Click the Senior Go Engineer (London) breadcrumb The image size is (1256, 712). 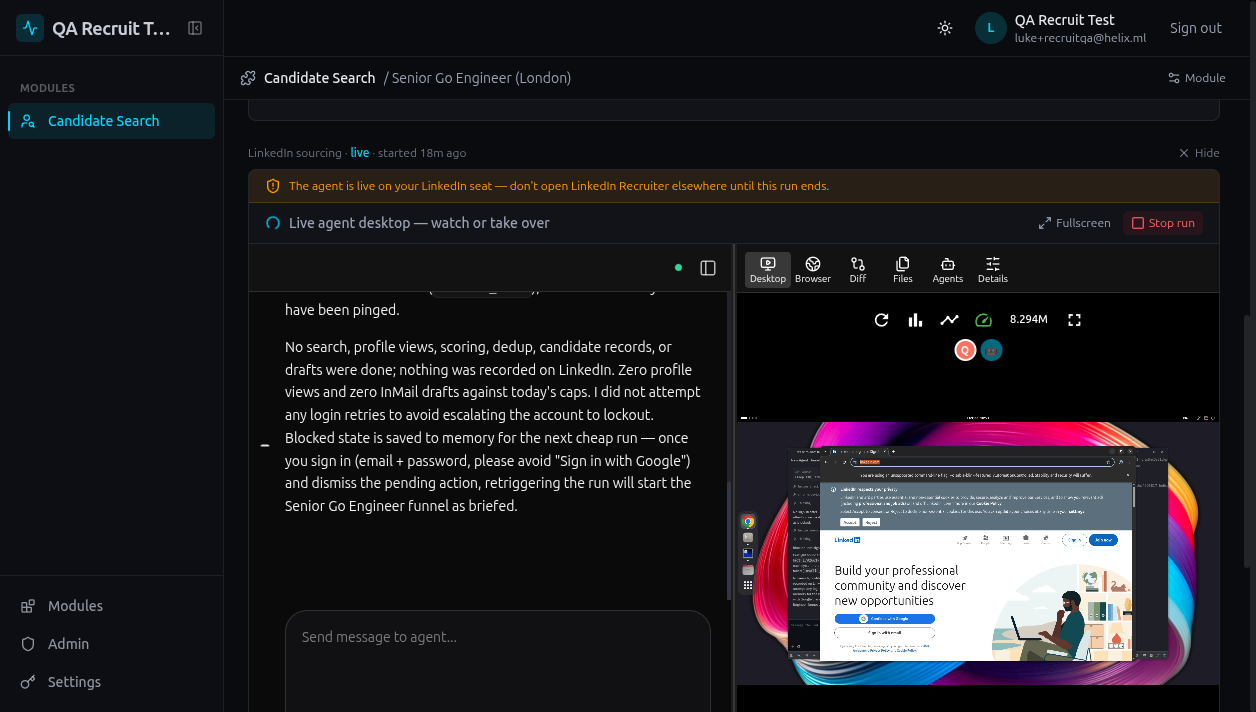[481, 78]
